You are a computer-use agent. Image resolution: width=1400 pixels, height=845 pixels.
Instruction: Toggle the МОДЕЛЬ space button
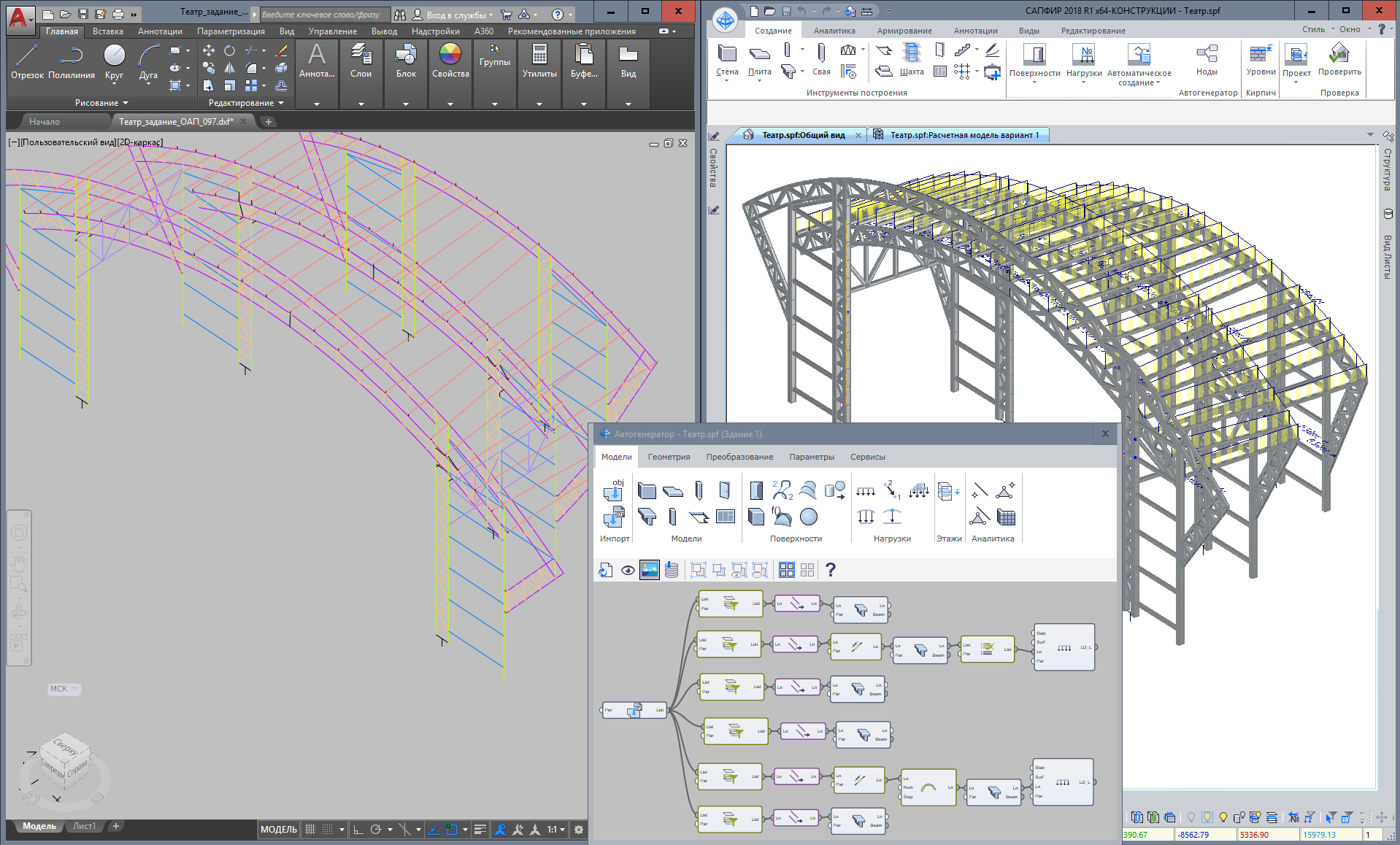(x=278, y=830)
